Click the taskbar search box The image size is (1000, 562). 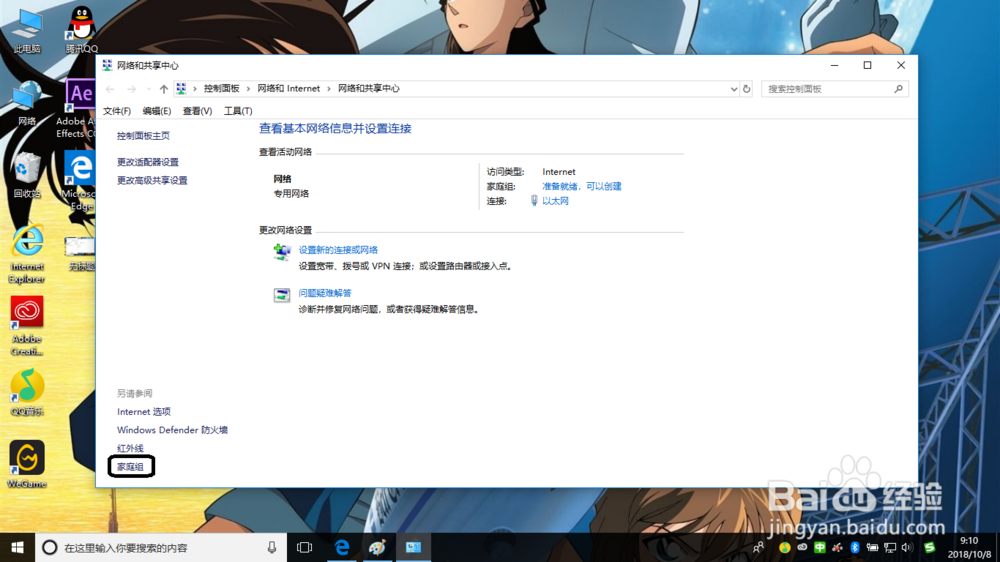[x=160, y=547]
